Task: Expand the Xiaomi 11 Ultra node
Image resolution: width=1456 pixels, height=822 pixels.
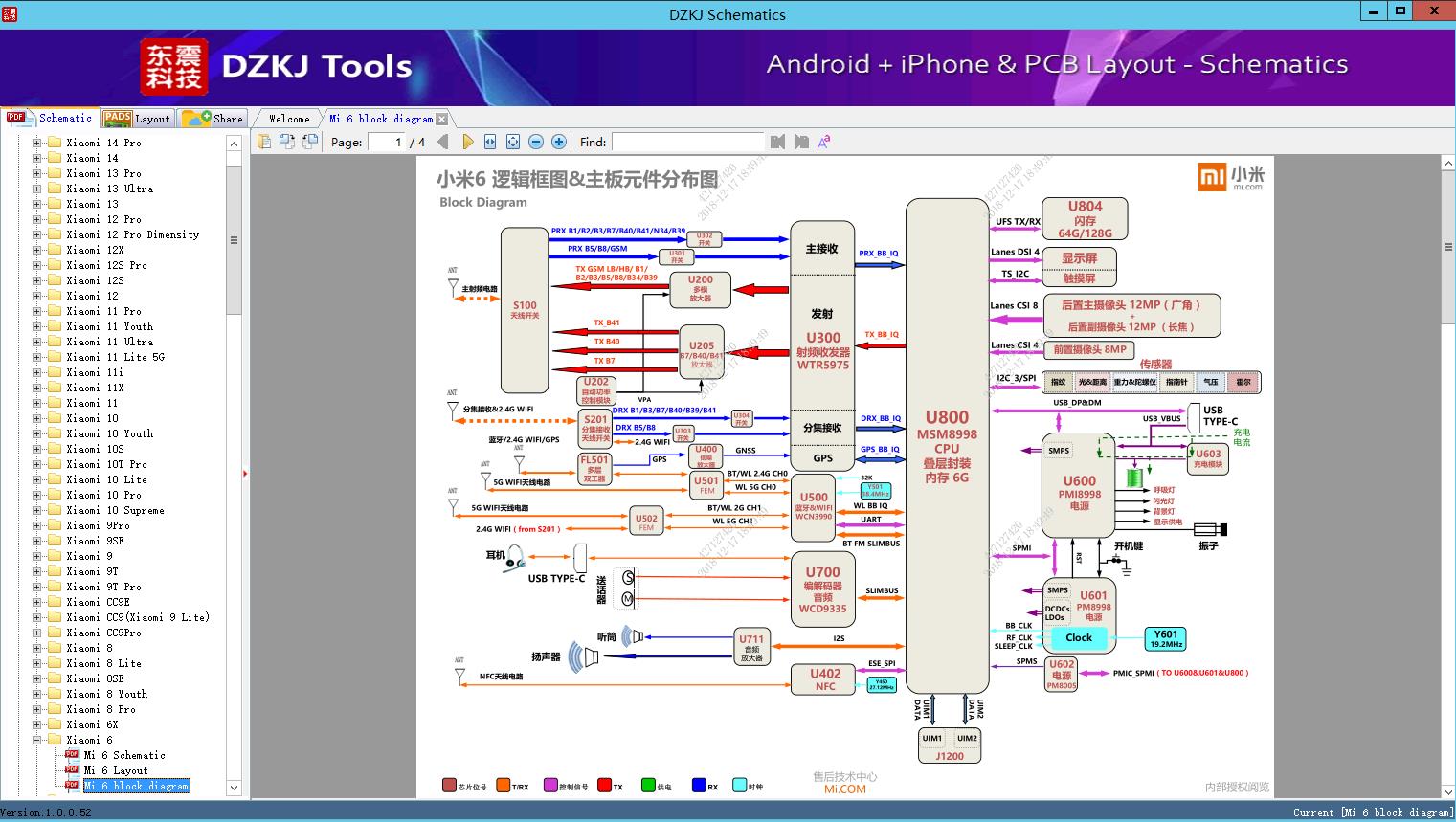Action: 36,342
